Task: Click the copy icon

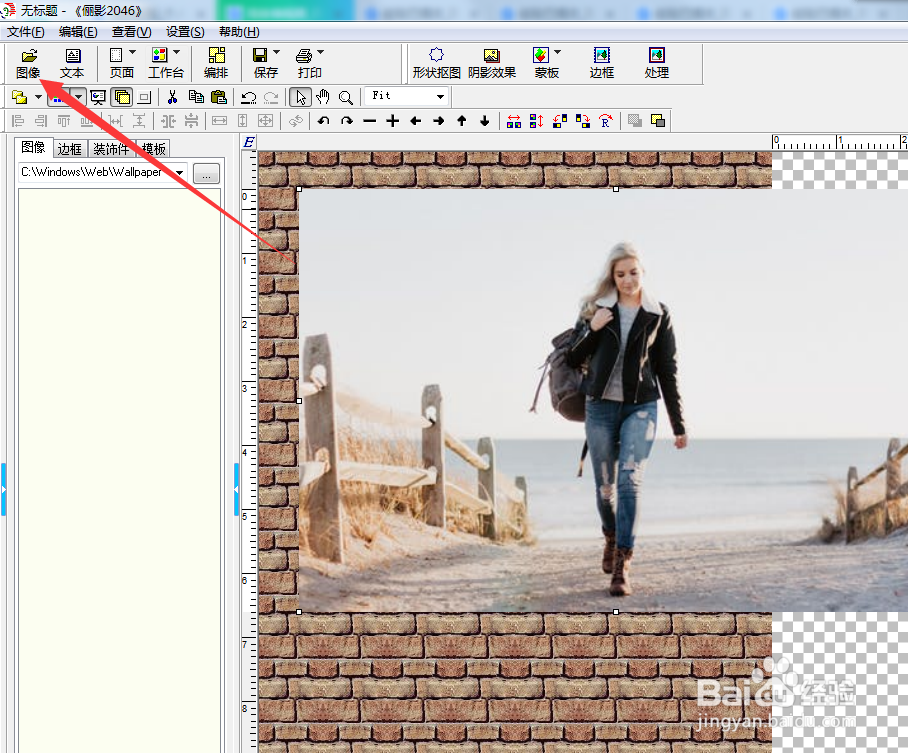Action: coord(196,97)
